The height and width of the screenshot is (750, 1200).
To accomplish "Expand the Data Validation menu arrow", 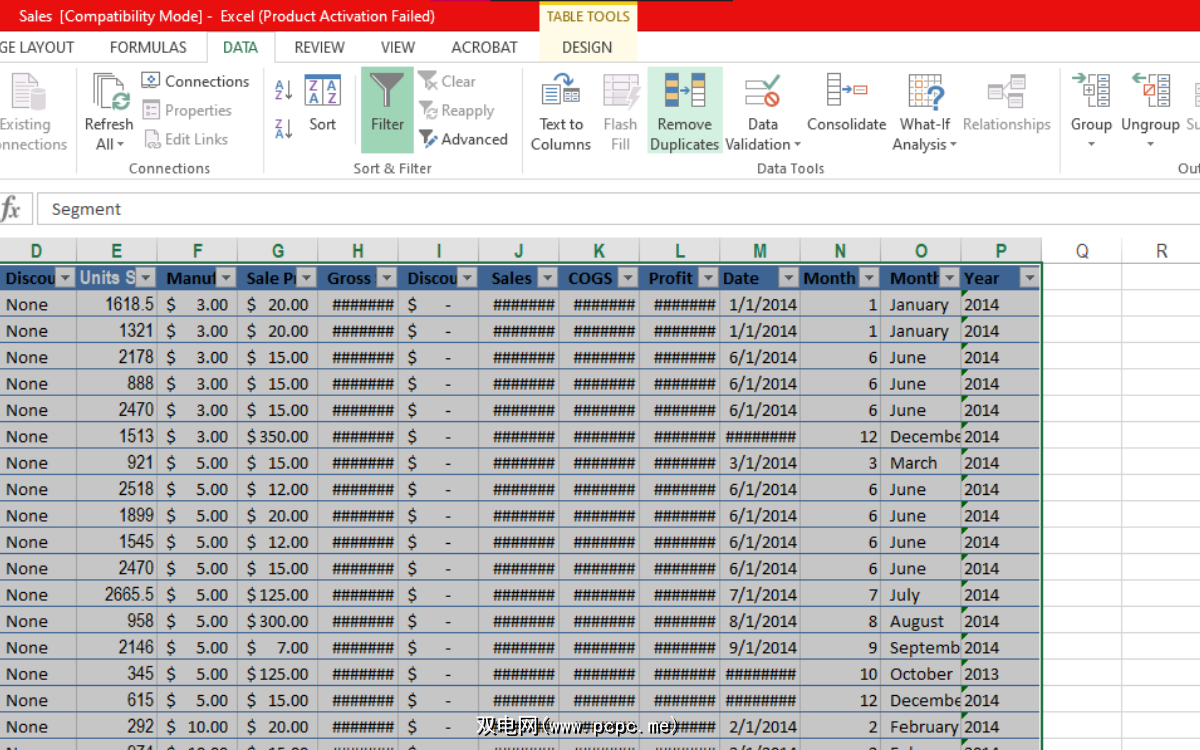I will pyautogui.click(x=797, y=145).
